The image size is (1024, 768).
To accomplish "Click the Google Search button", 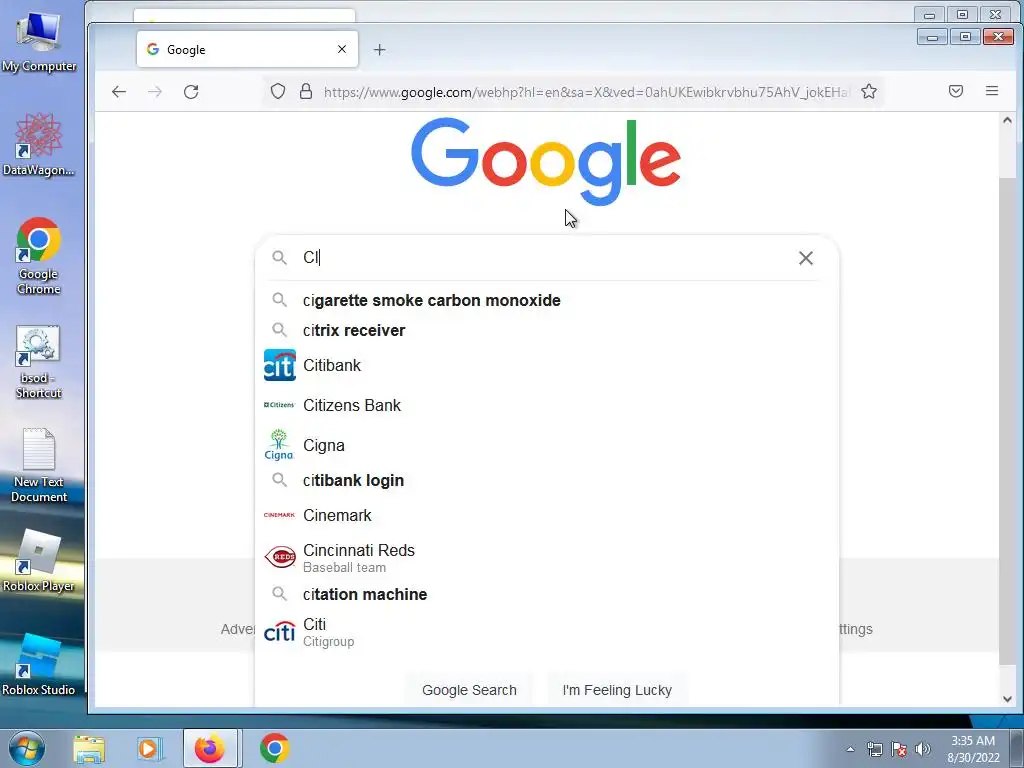I will click(x=469, y=690).
